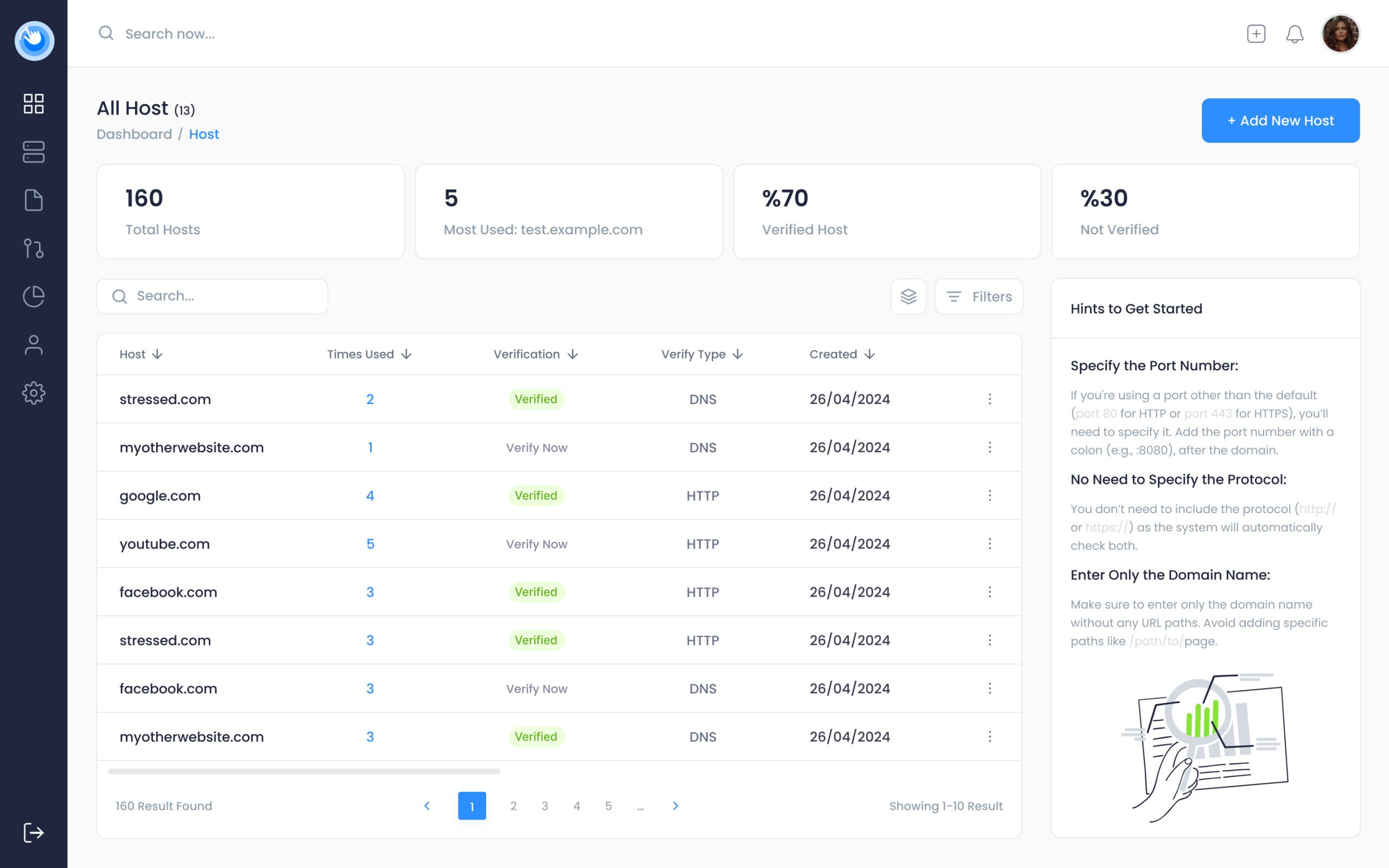Click Verify Now for youtube.com
This screenshot has height=868, width=1389.
click(536, 544)
